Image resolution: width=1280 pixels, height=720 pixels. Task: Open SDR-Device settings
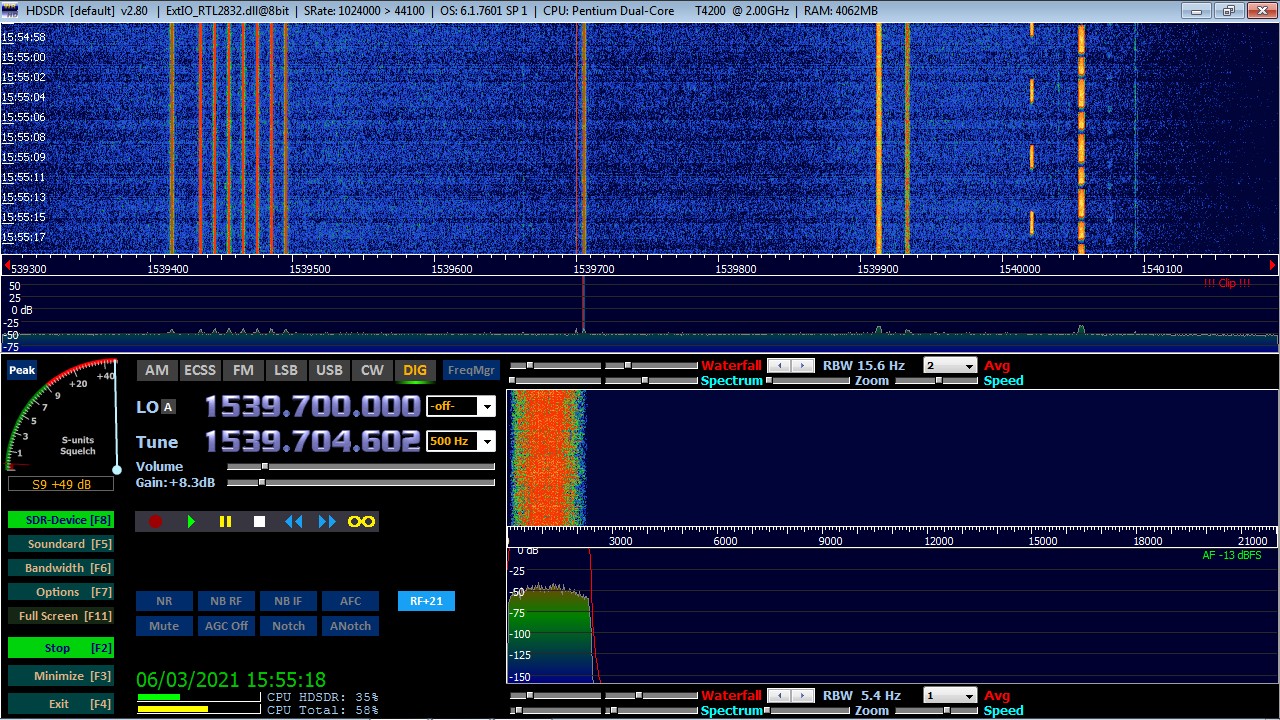(x=61, y=519)
